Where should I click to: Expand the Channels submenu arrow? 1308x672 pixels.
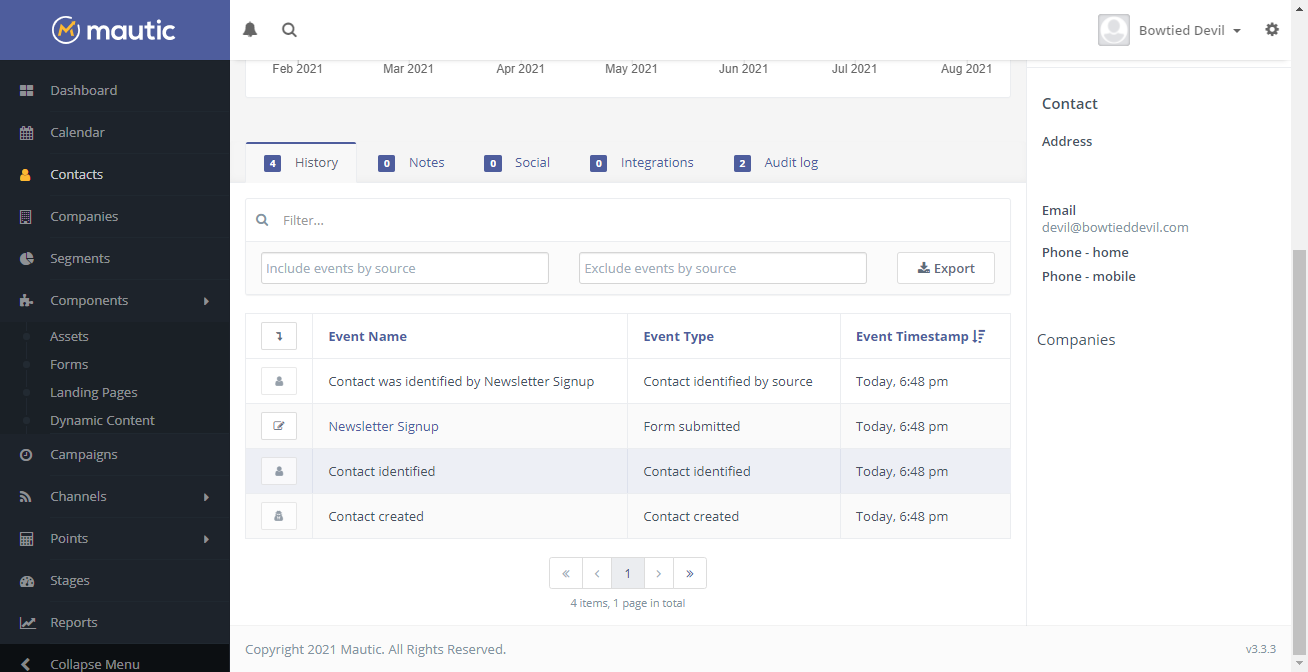click(x=206, y=497)
